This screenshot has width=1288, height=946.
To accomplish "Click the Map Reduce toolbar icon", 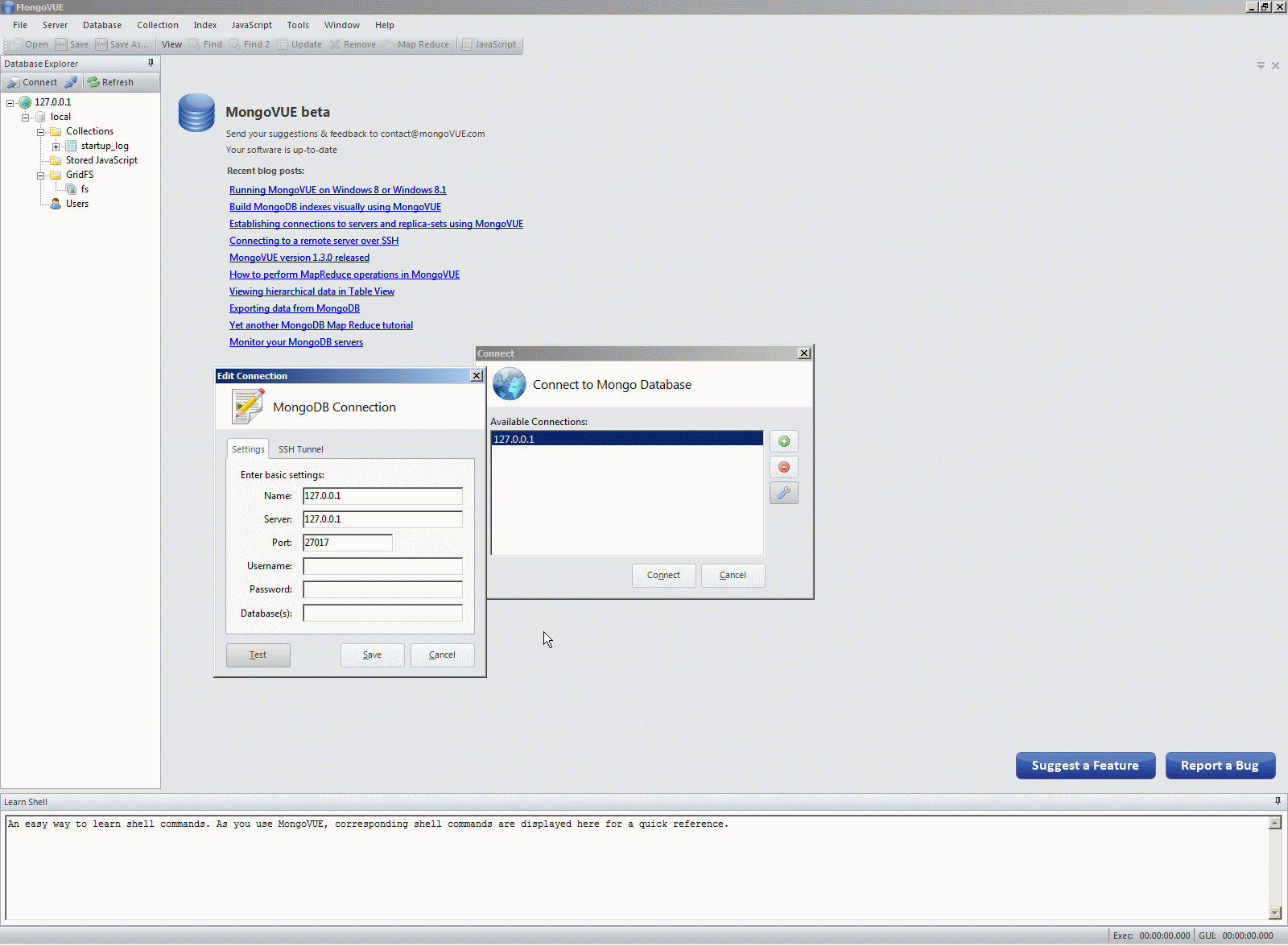I will pyautogui.click(x=389, y=44).
